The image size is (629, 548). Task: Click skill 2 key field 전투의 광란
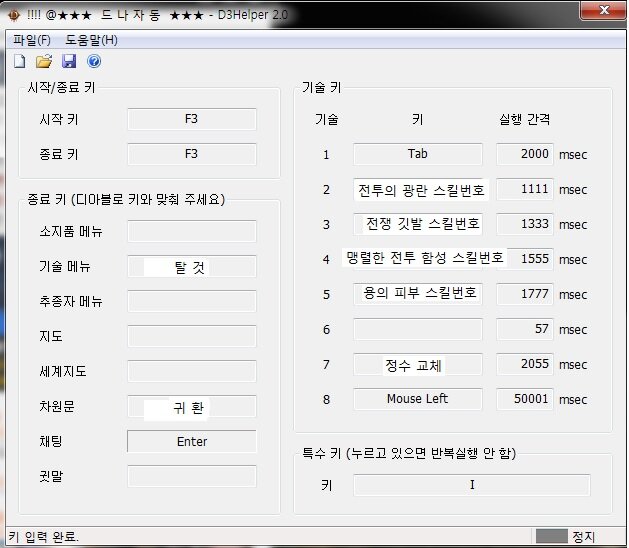tap(418, 189)
